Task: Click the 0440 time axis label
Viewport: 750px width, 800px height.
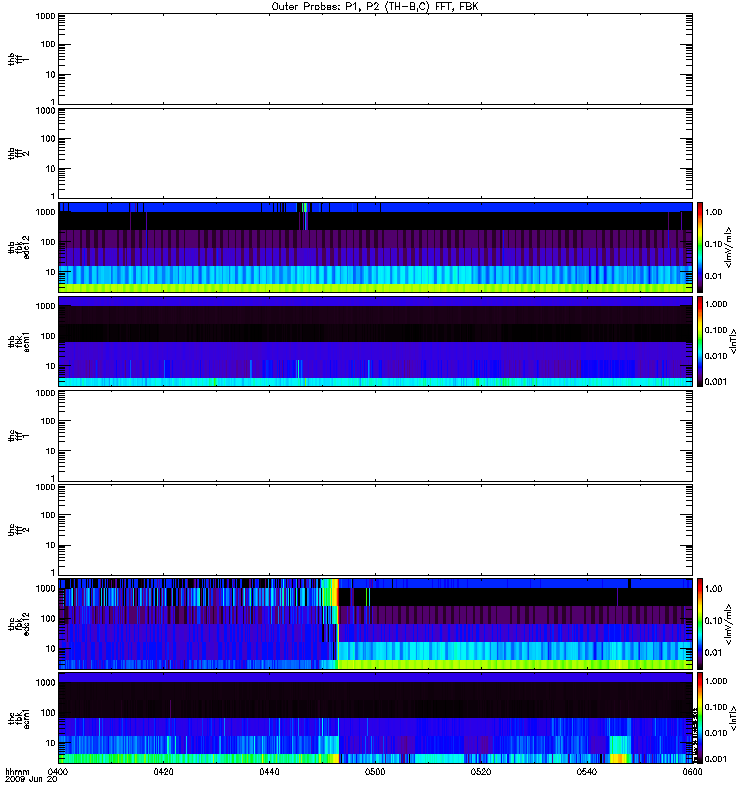Action: click(x=269, y=771)
